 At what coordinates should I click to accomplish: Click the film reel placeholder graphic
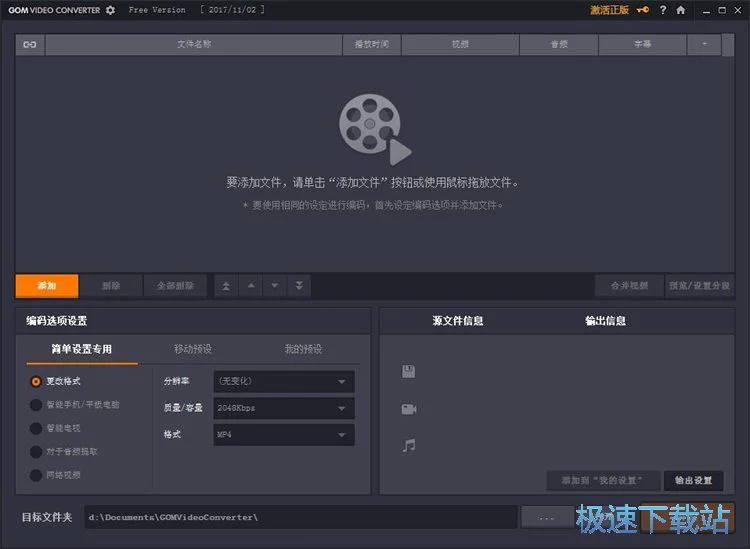(x=375, y=129)
